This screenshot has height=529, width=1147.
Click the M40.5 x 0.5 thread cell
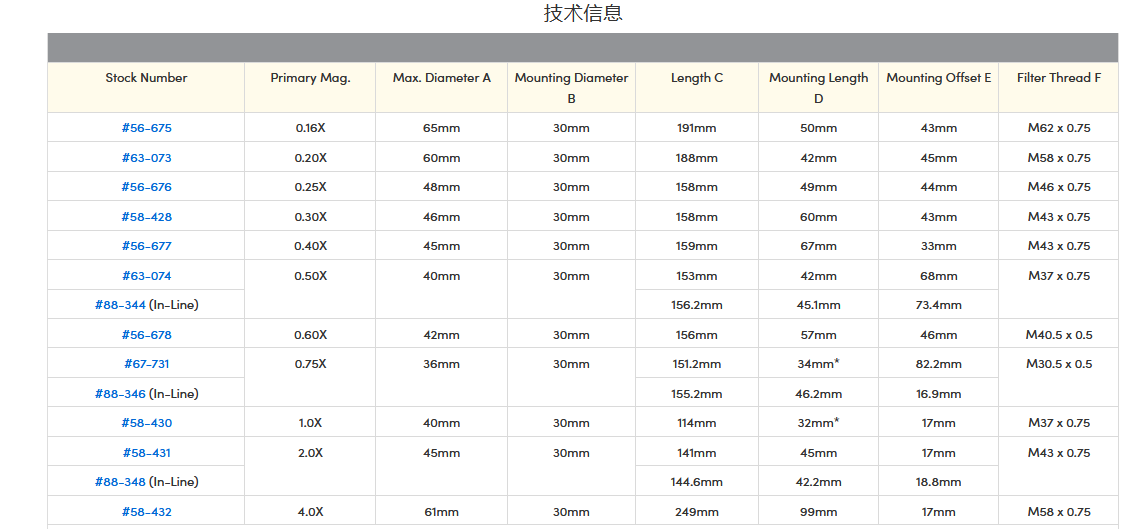pyautogui.click(x=1058, y=335)
